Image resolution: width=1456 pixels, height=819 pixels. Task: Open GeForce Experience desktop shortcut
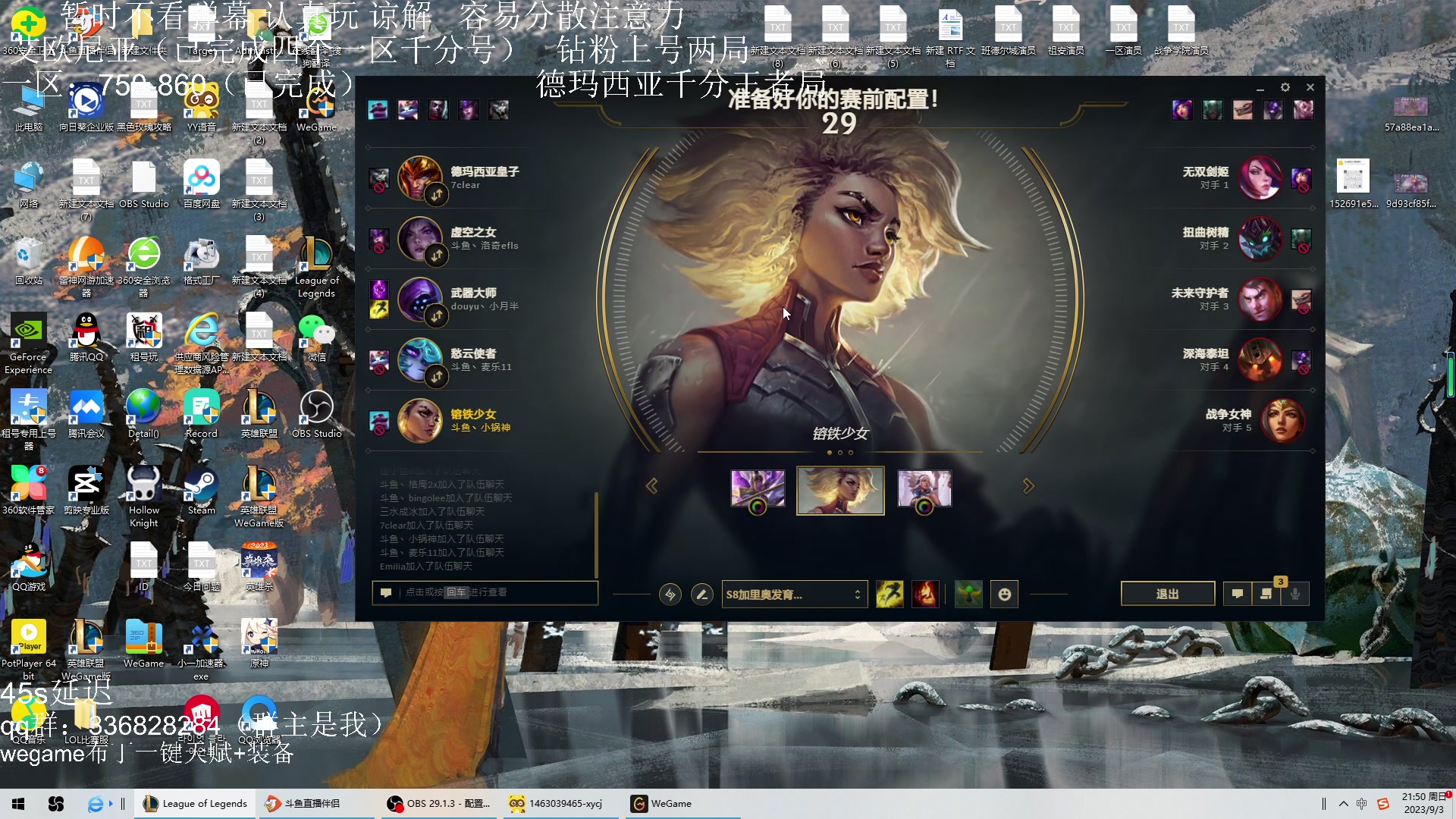point(28,344)
